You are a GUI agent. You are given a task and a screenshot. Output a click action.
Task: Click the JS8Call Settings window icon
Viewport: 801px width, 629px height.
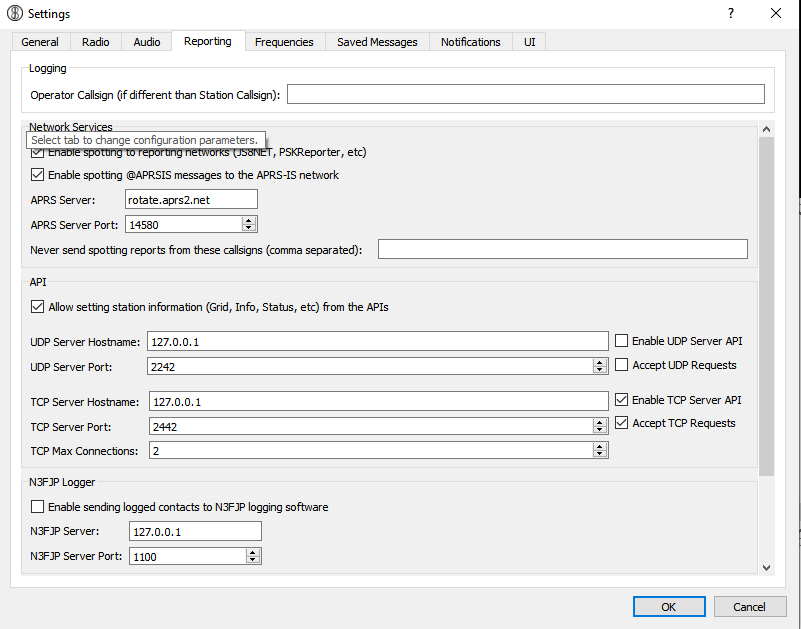[x=15, y=13]
